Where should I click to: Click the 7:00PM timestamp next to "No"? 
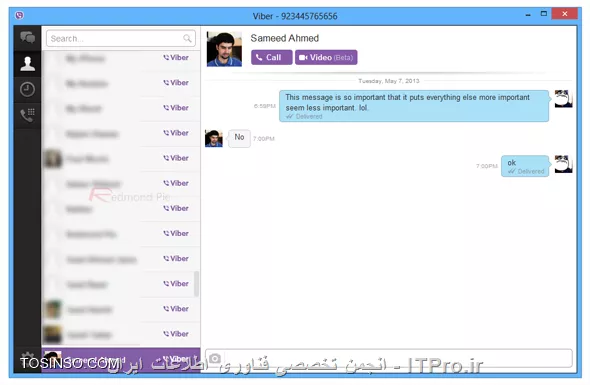264,138
